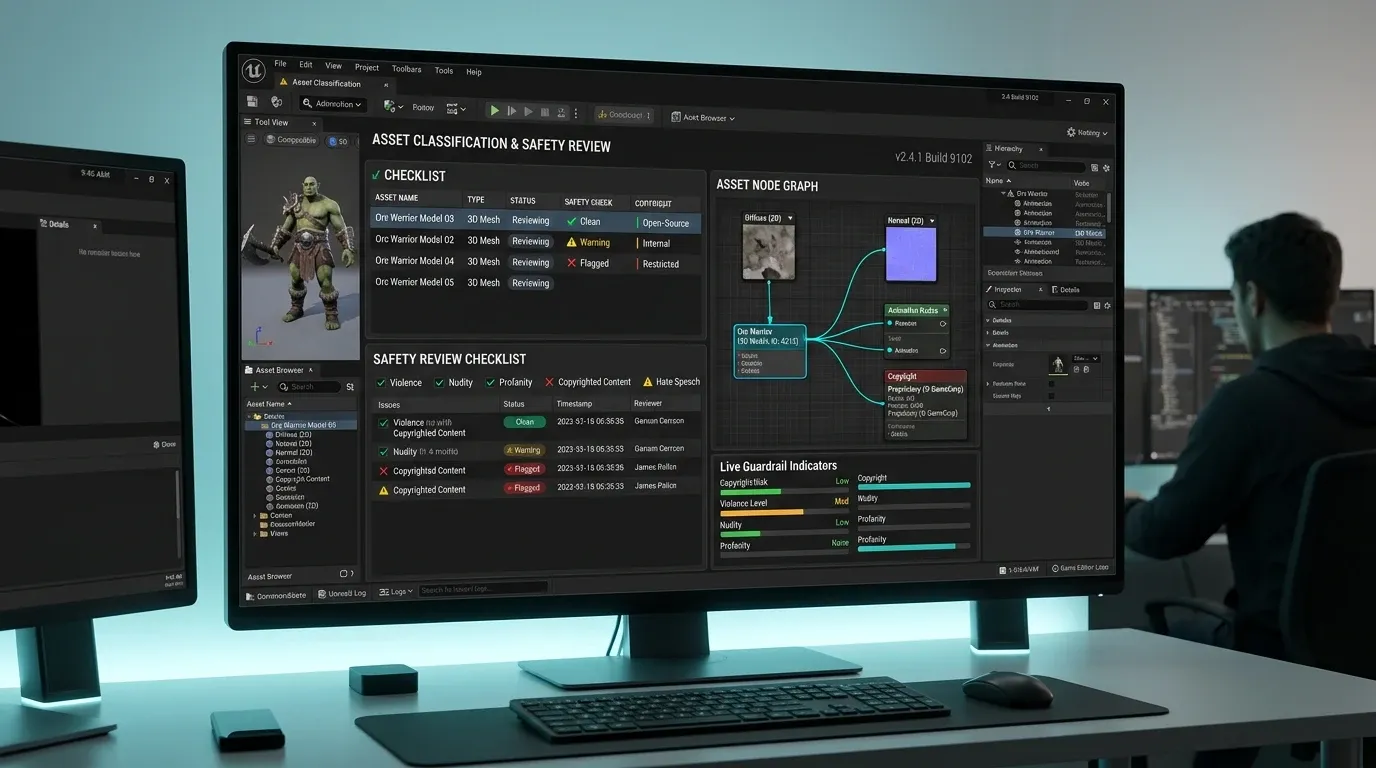Sort by Asset Name column in Asset Browser
The height and width of the screenshot is (768, 1376).
(x=269, y=404)
